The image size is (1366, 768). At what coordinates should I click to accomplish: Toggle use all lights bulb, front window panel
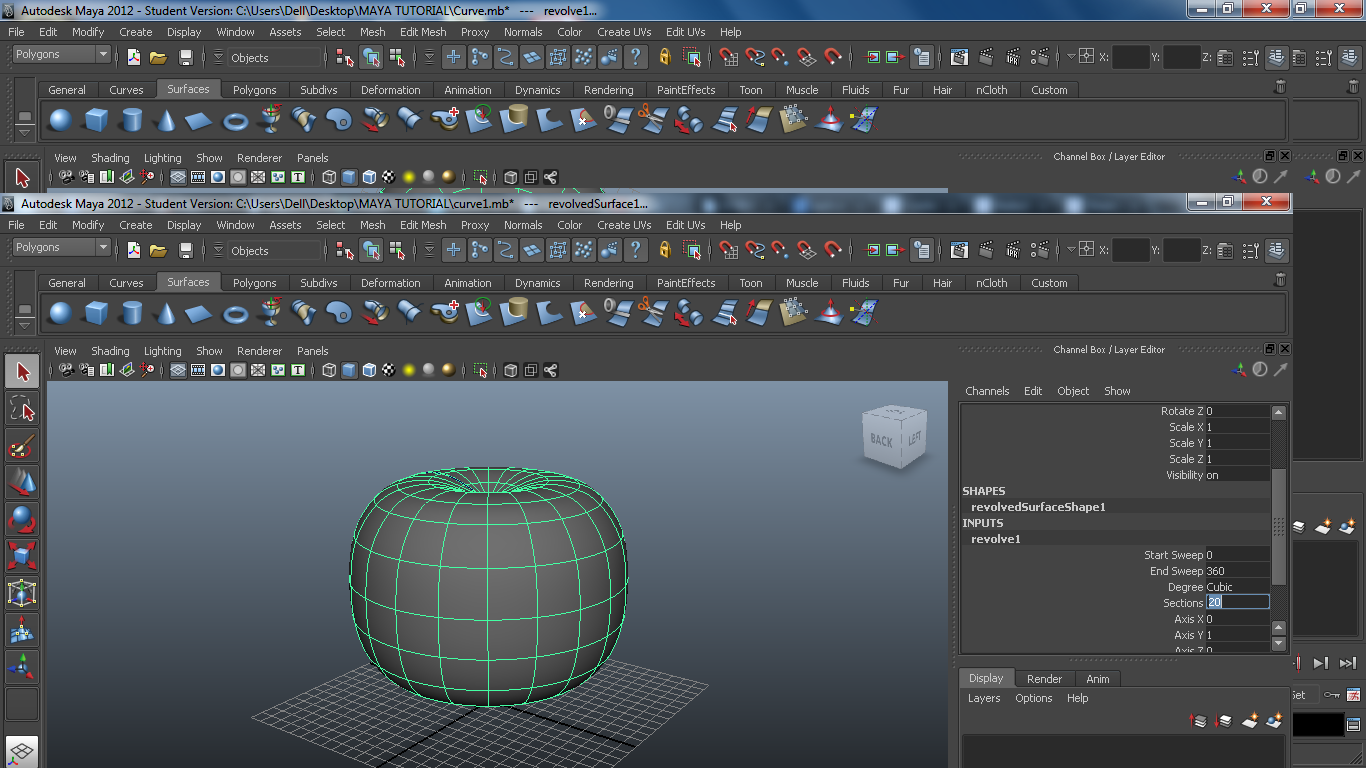click(409, 370)
